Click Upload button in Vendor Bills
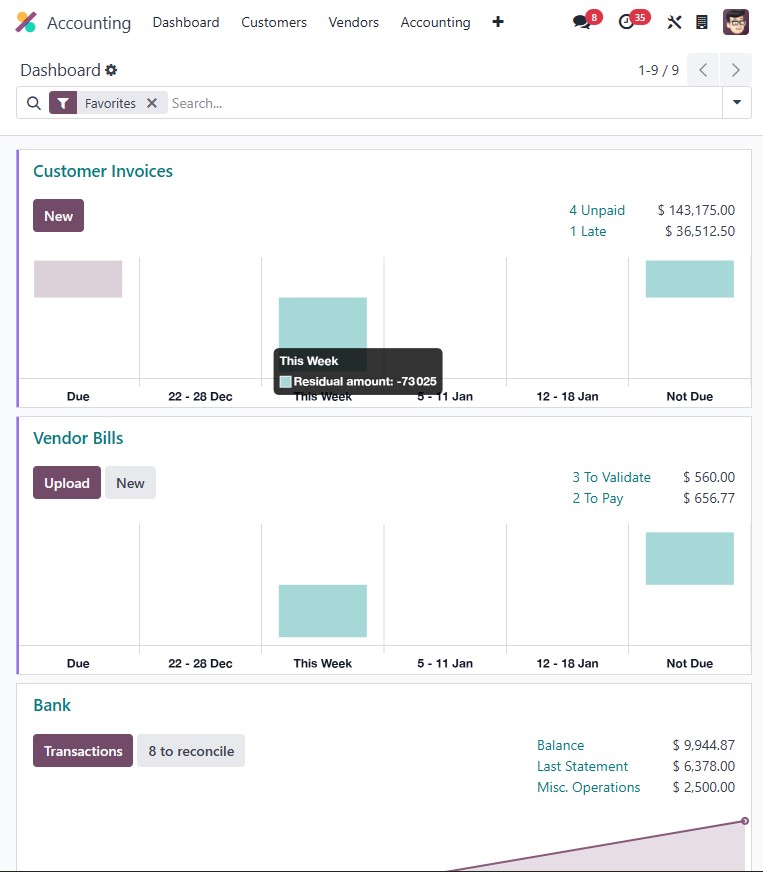 click(67, 483)
